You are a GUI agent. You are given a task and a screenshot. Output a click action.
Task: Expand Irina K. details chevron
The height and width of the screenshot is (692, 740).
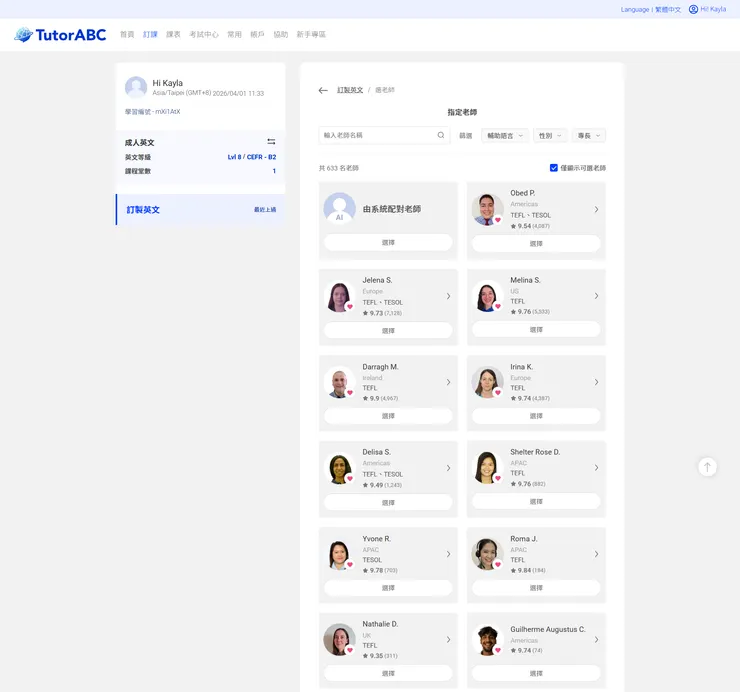597,382
